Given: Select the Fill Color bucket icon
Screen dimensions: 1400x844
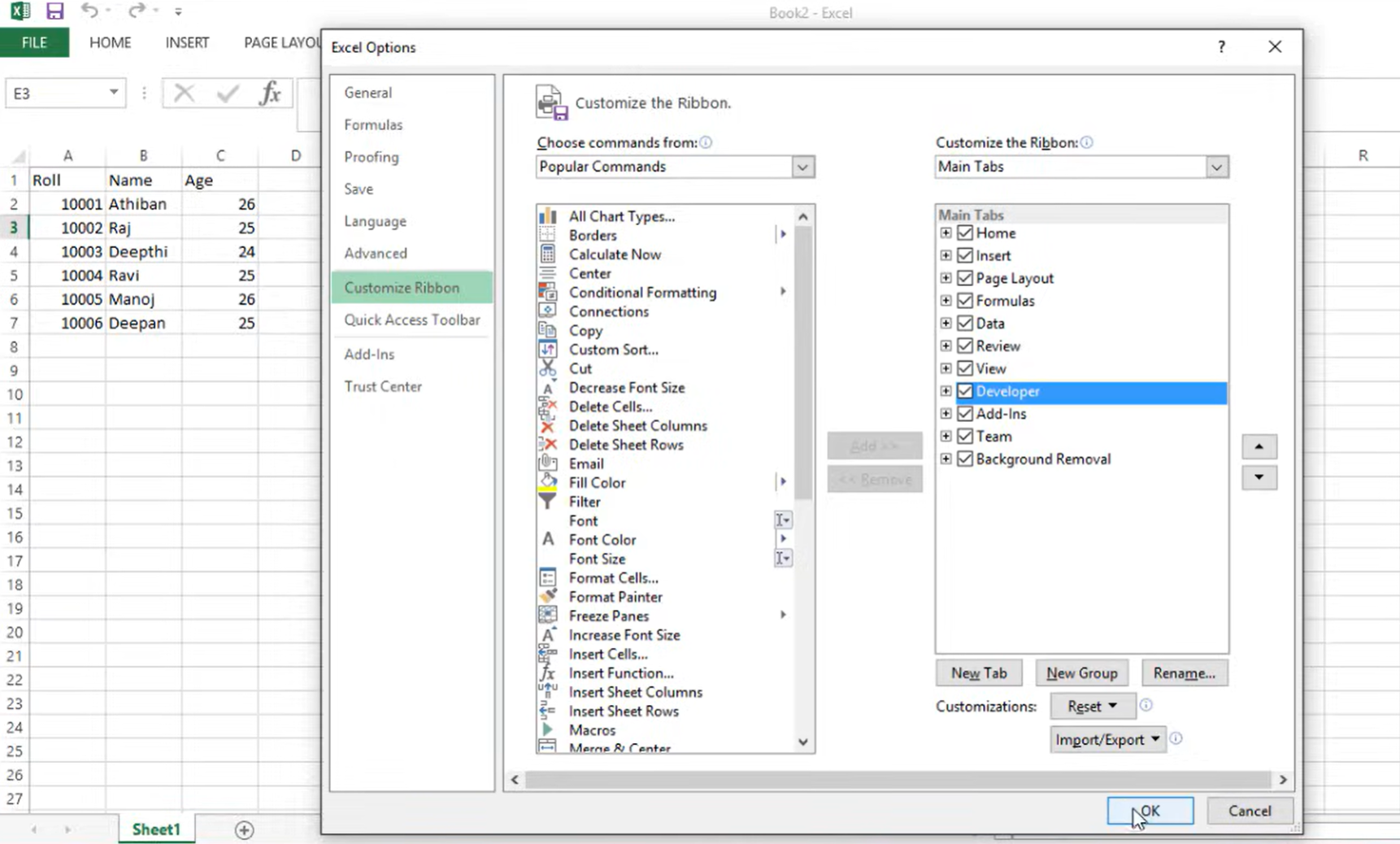Looking at the screenshot, I should [x=548, y=482].
